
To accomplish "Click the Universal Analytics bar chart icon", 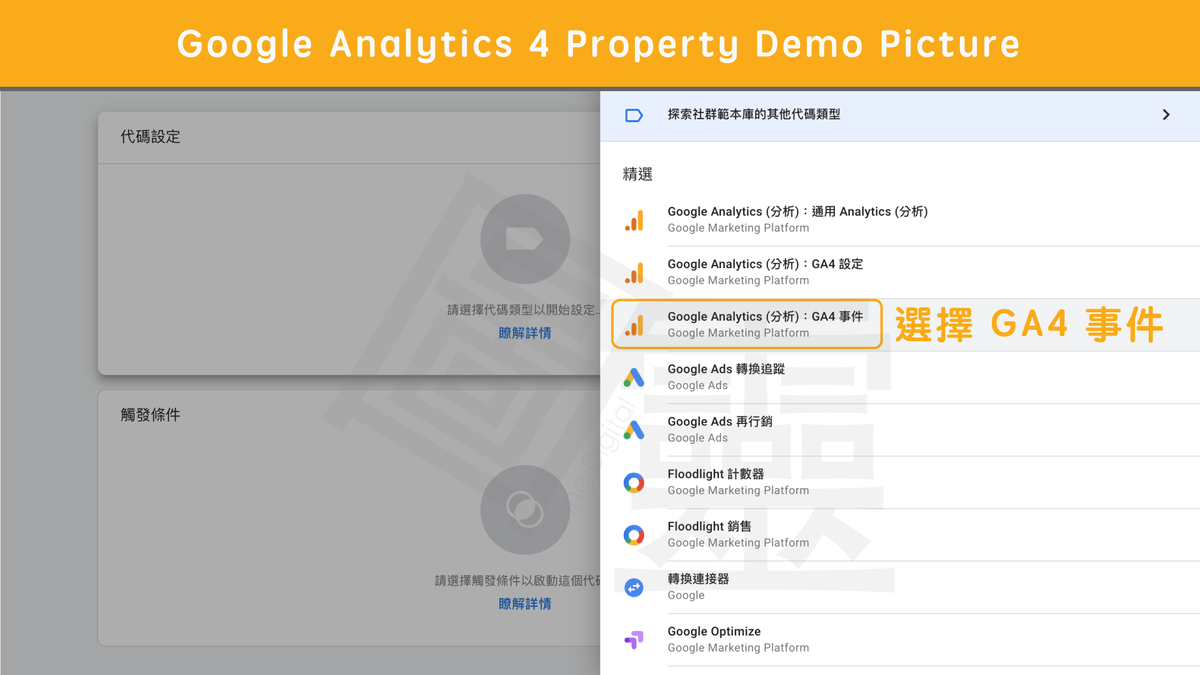I will coord(634,220).
